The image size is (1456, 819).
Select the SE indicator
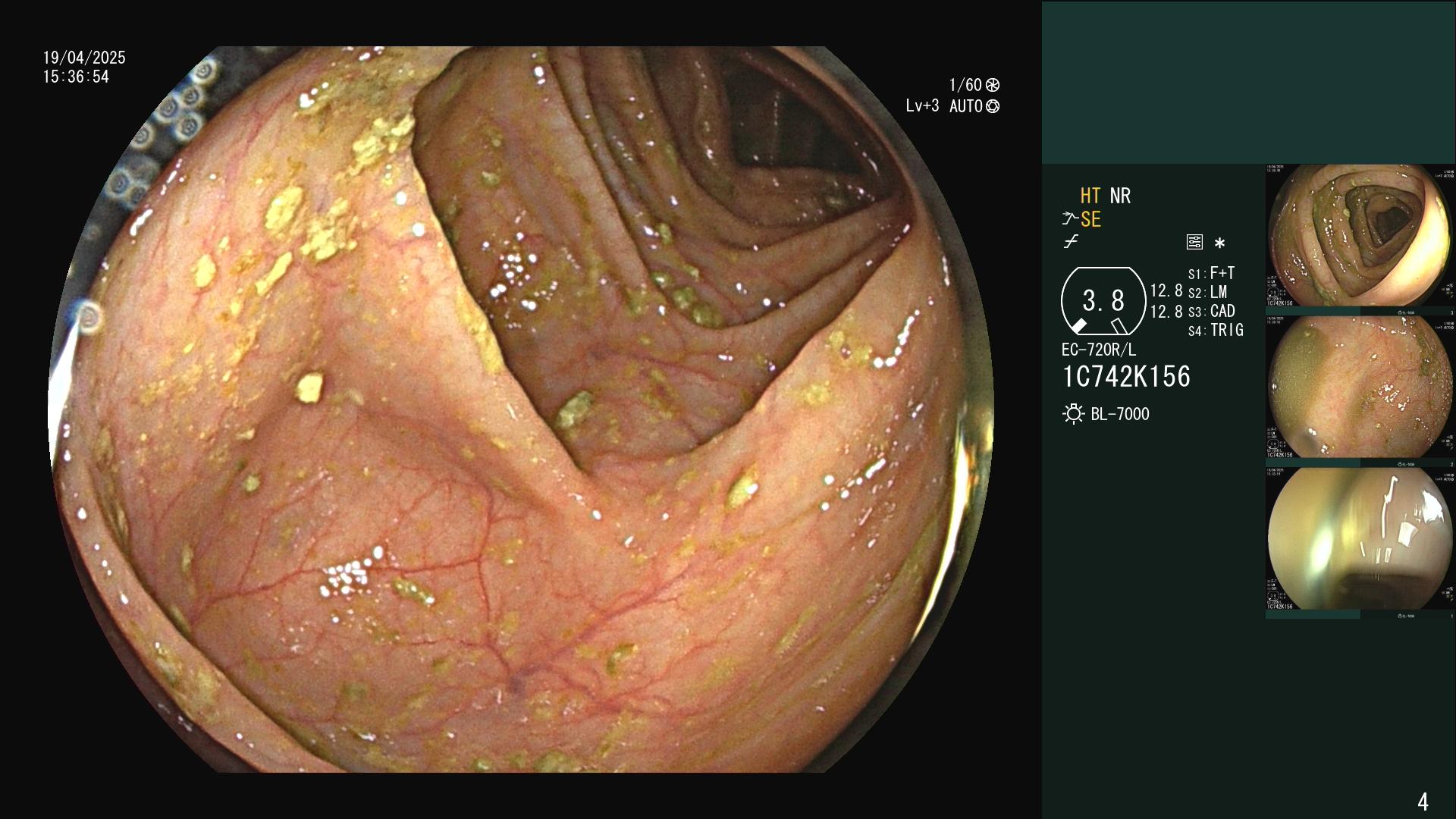(1090, 220)
